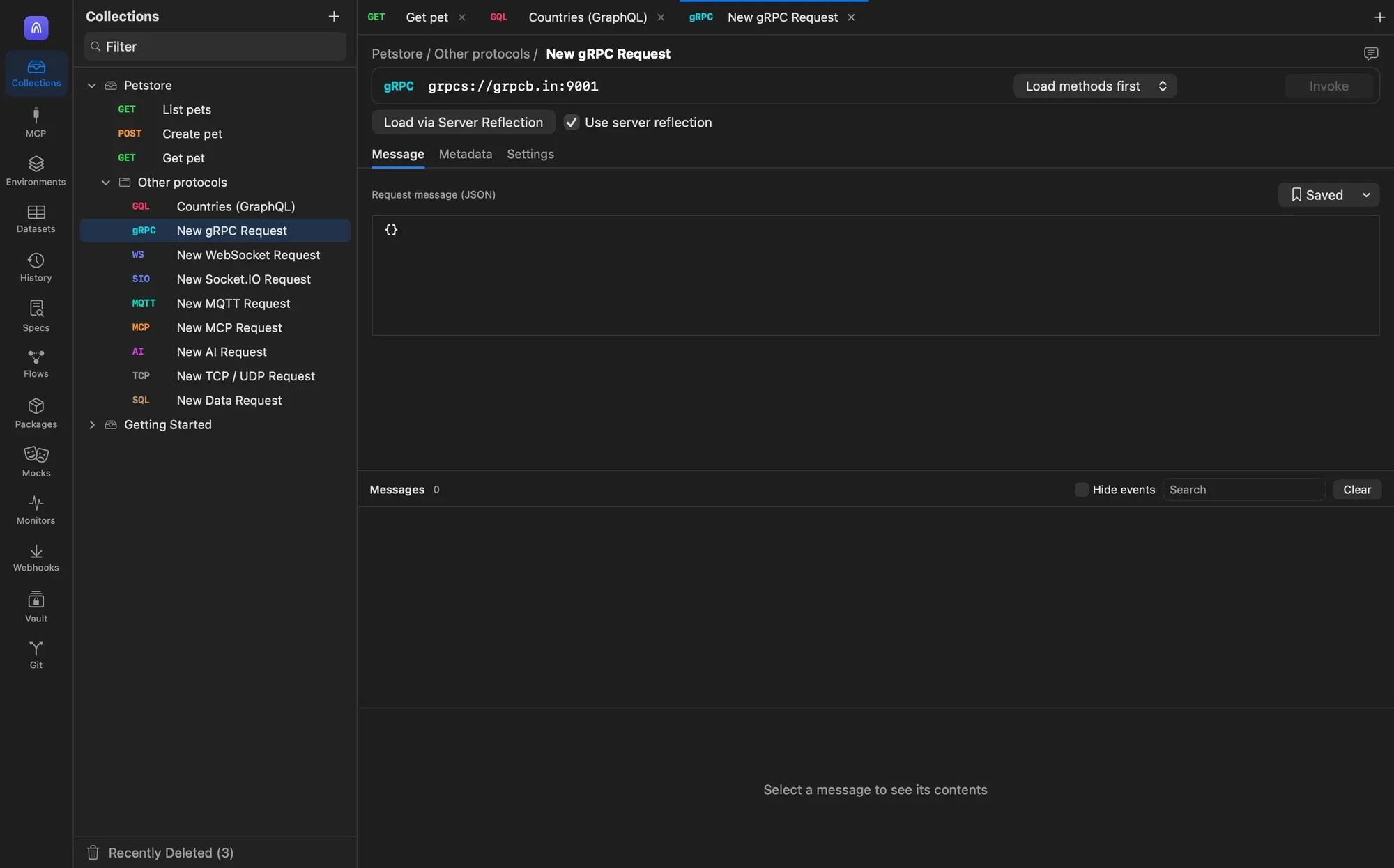Viewport: 1394px width, 868px height.
Task: Add a new collection with plus icon
Action: coord(334,16)
